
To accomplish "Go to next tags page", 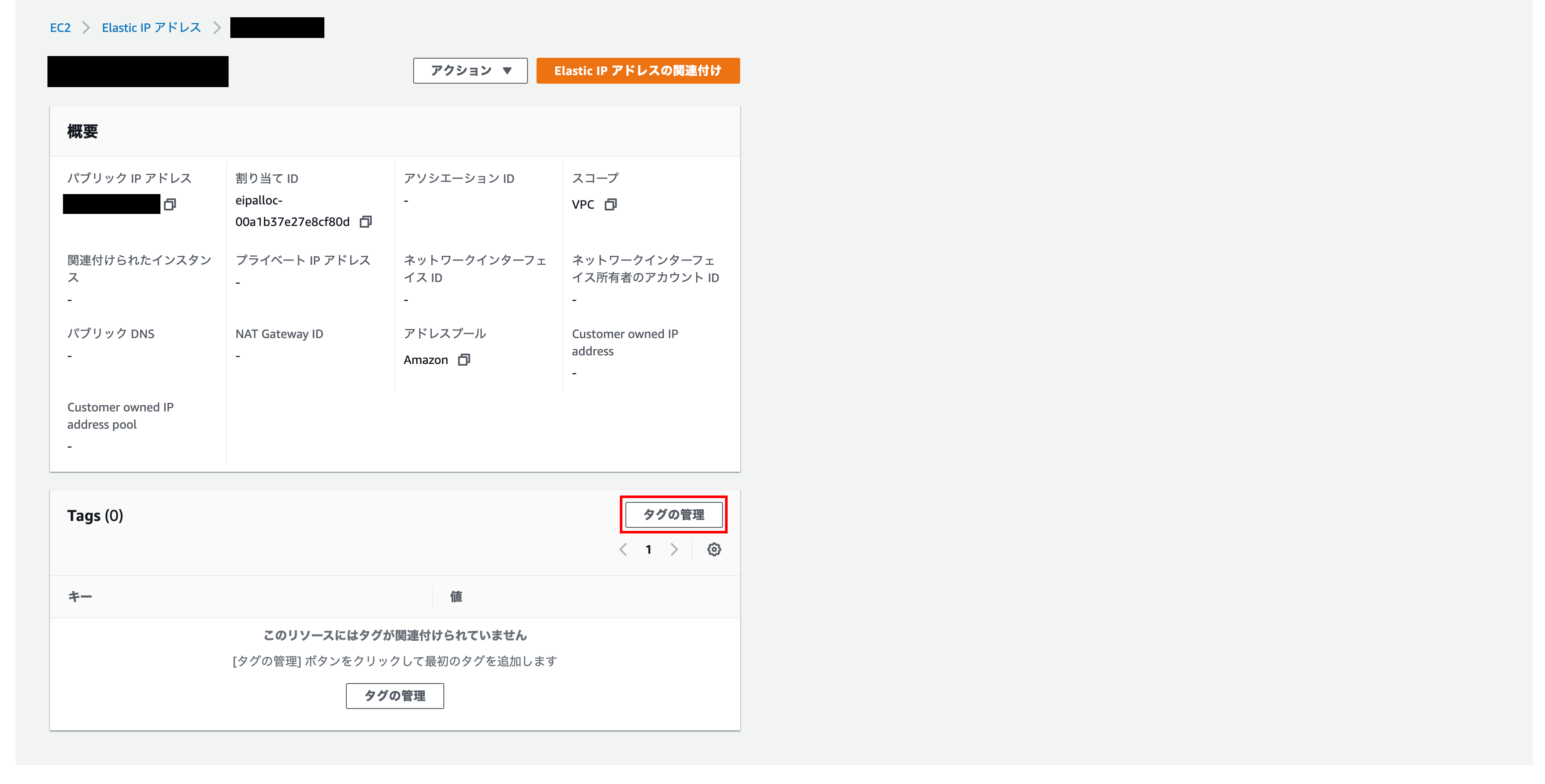I will tap(674, 549).
